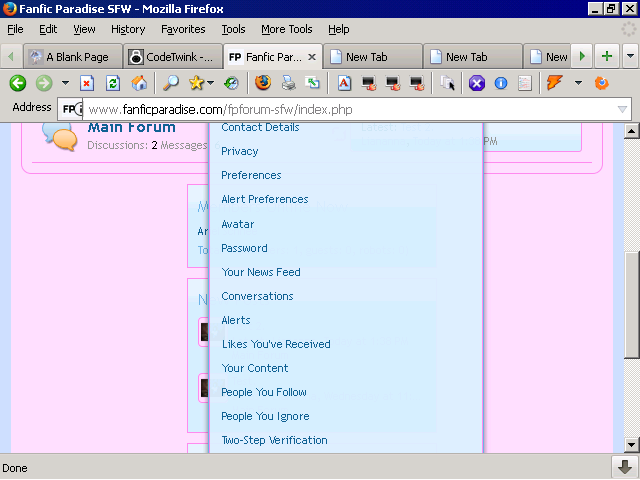Screen dimensions: 640x480
Task: Open the Help menu
Action: coord(339,29)
